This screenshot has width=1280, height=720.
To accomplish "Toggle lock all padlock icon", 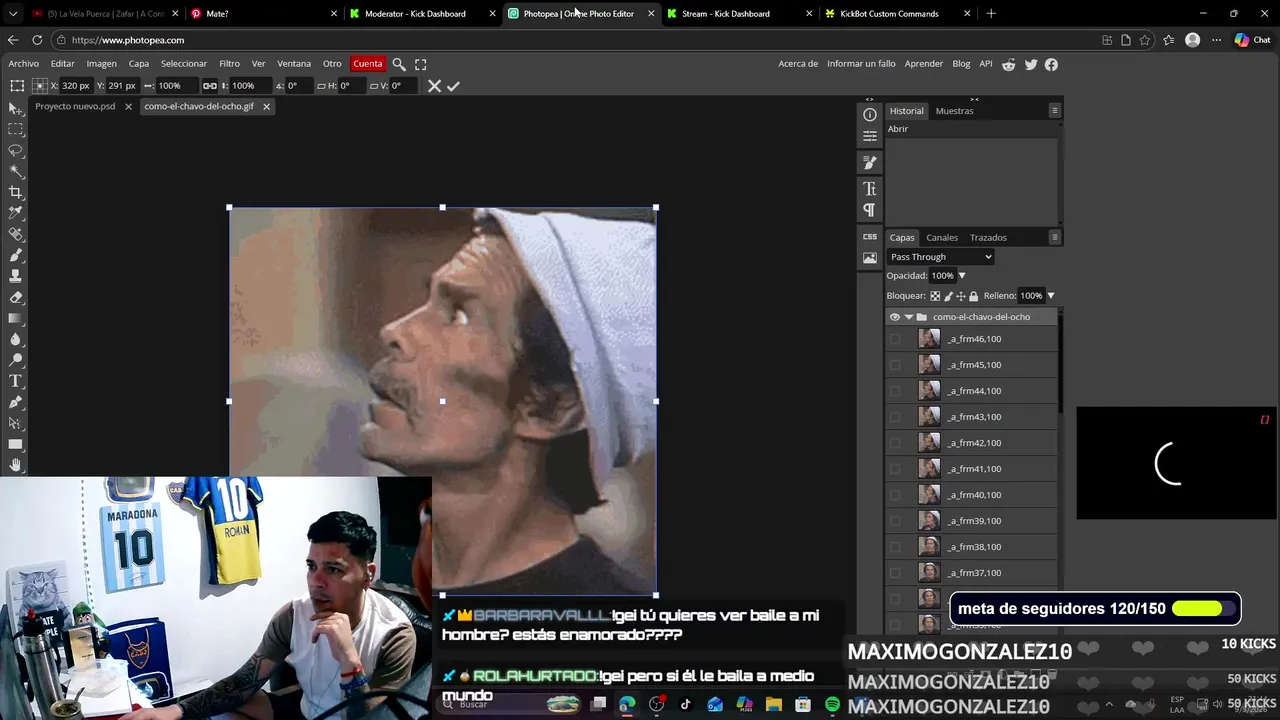I will [x=973, y=296].
